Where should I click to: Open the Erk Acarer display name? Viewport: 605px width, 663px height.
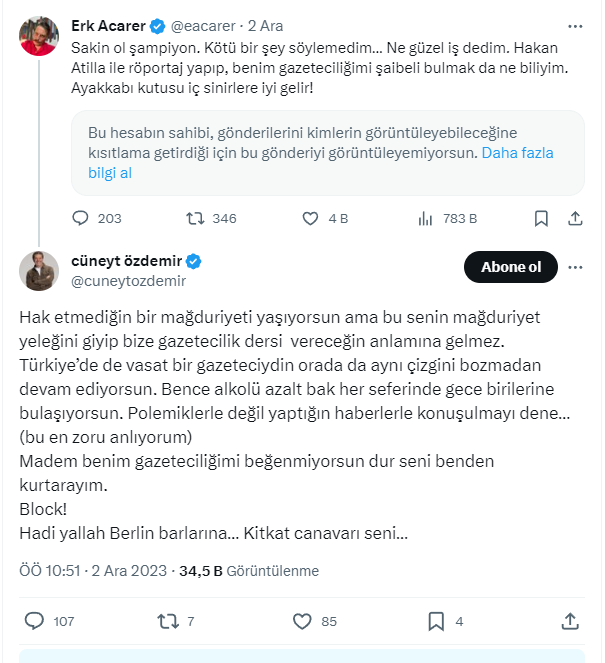108,25
